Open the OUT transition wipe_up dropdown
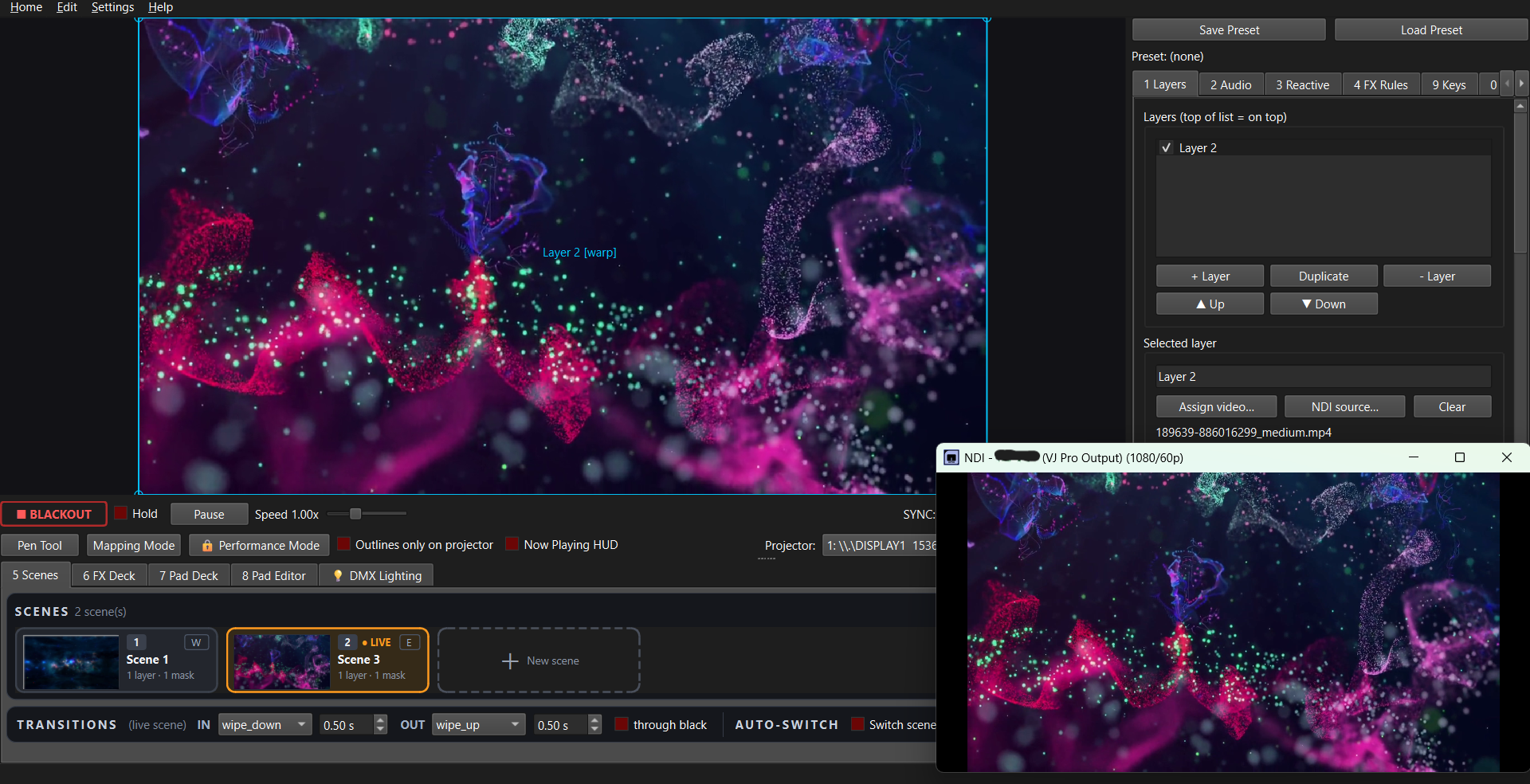The width and height of the screenshot is (1530, 784). (479, 724)
